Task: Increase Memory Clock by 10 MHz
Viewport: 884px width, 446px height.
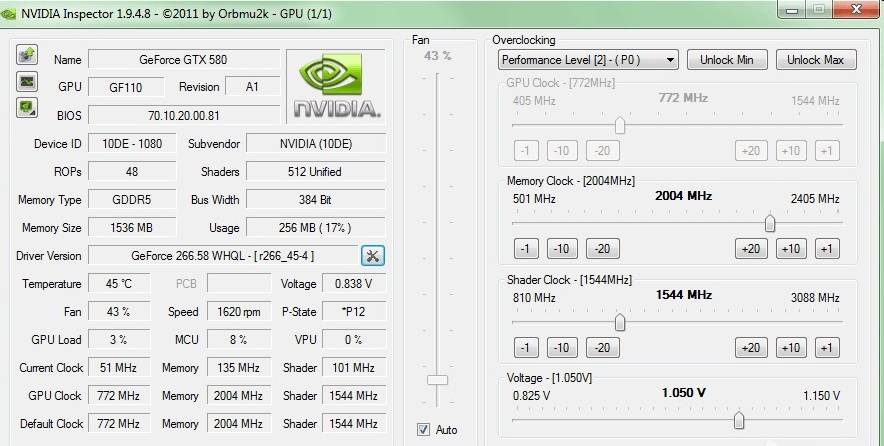Action: pos(791,249)
